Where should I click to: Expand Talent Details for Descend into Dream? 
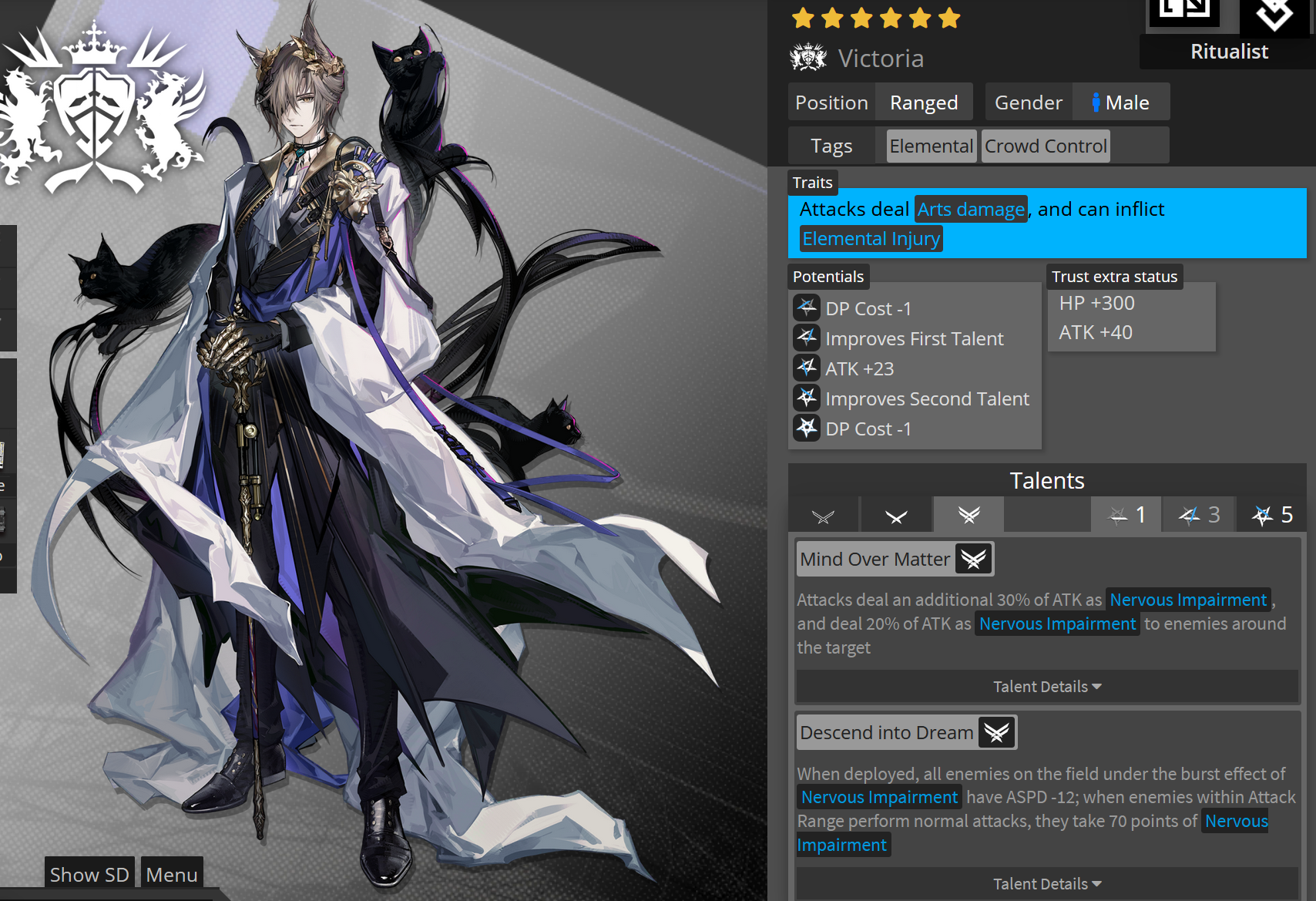pos(1047,884)
